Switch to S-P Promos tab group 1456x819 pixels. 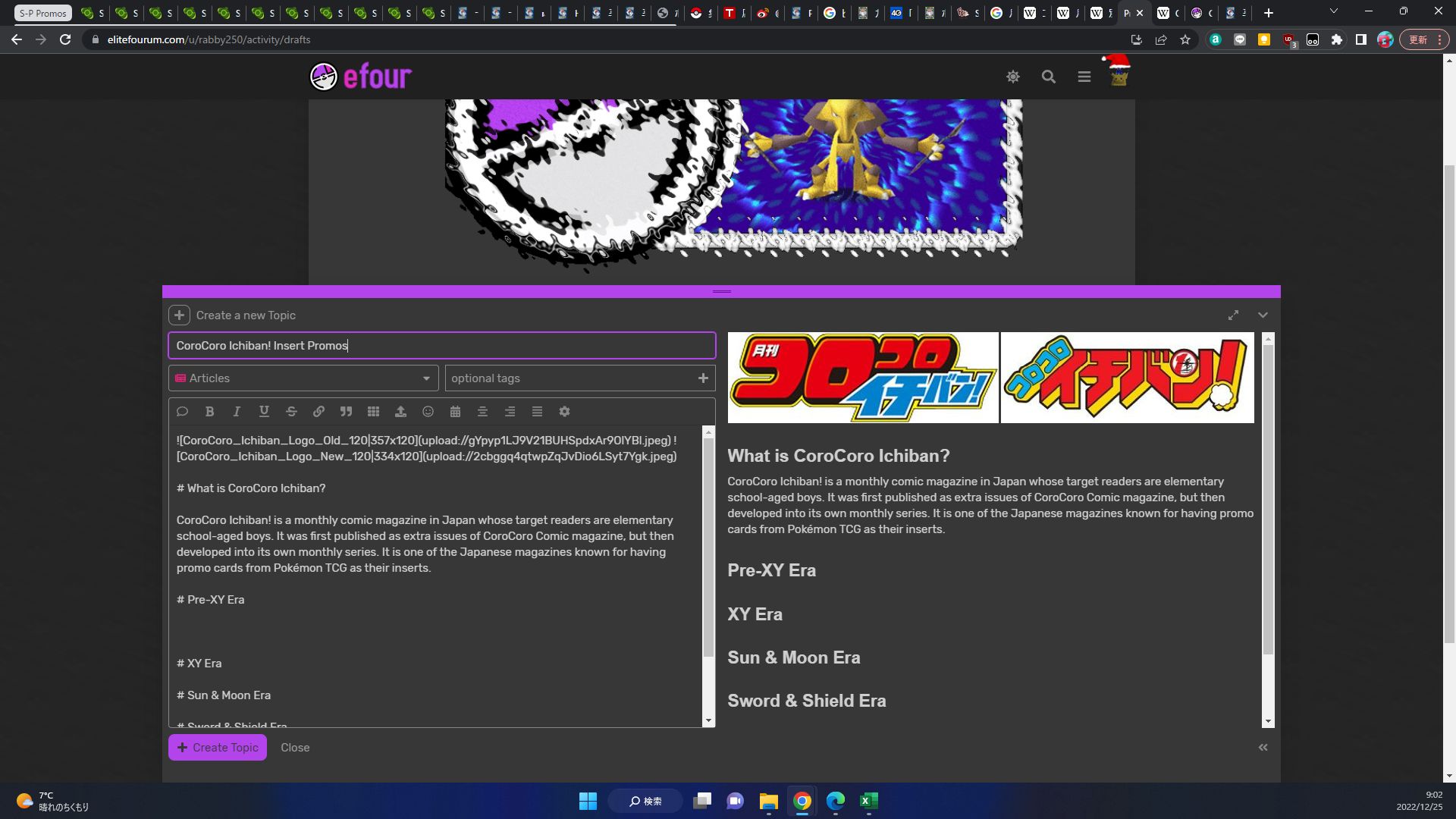pos(42,13)
